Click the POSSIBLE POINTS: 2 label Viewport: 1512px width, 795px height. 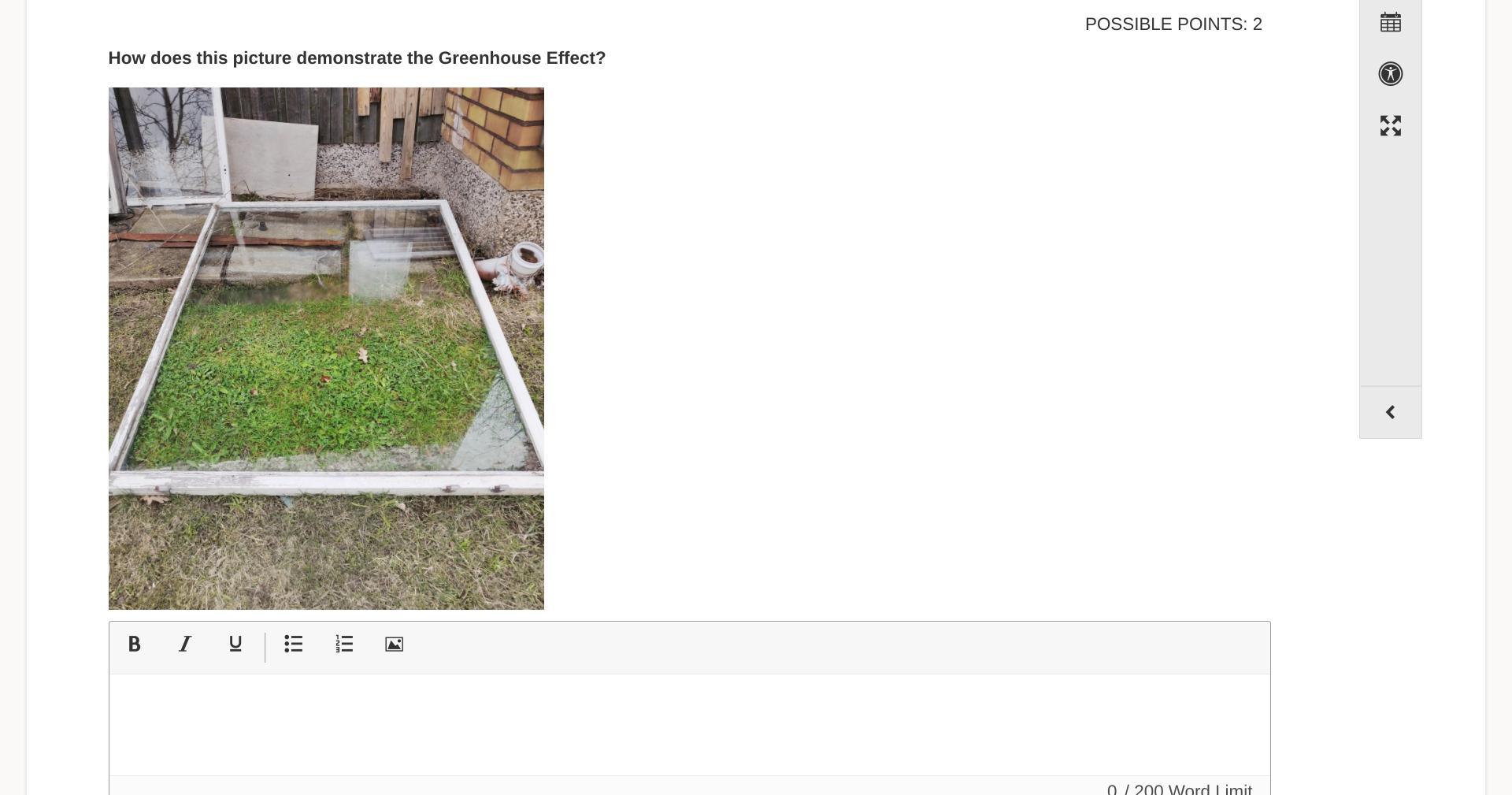[1173, 24]
